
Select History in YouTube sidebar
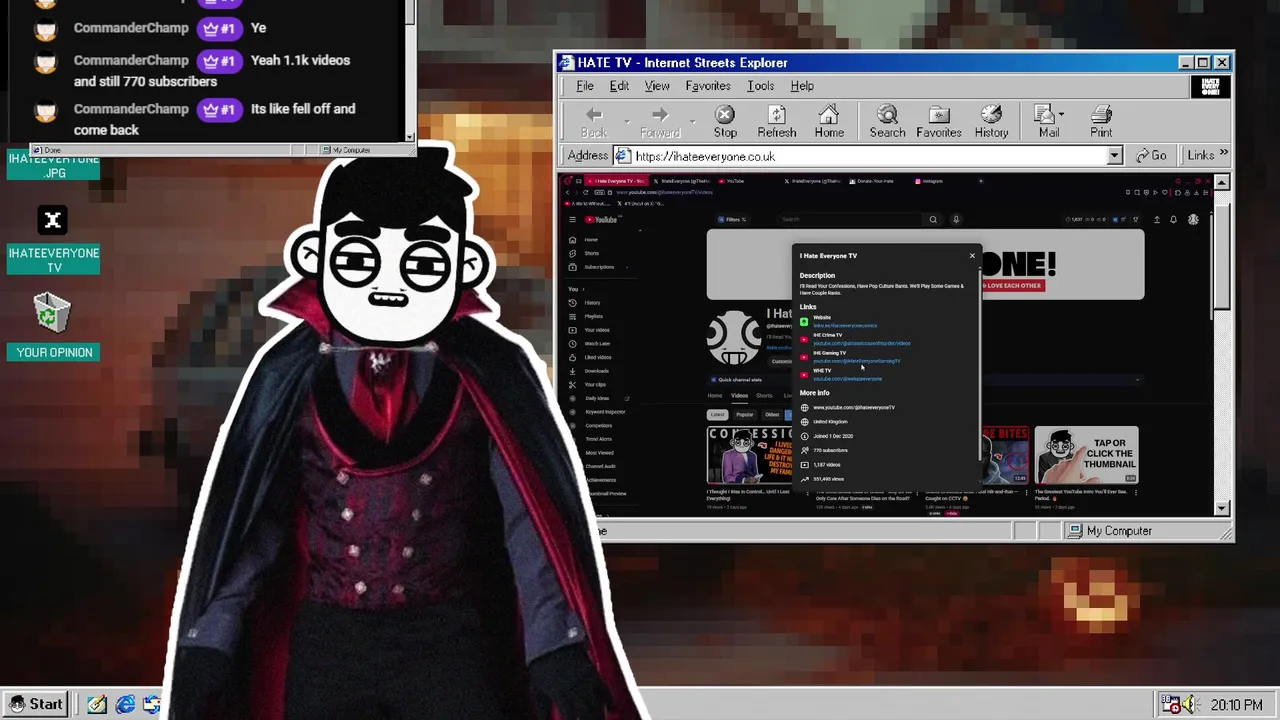point(586,303)
